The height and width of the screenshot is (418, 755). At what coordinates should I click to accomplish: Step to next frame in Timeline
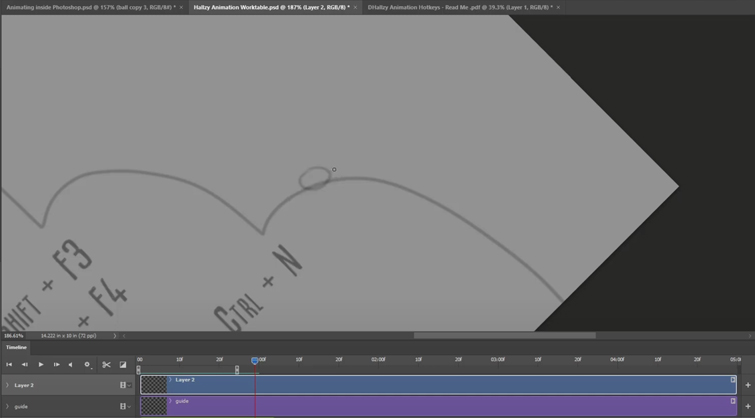(56, 365)
